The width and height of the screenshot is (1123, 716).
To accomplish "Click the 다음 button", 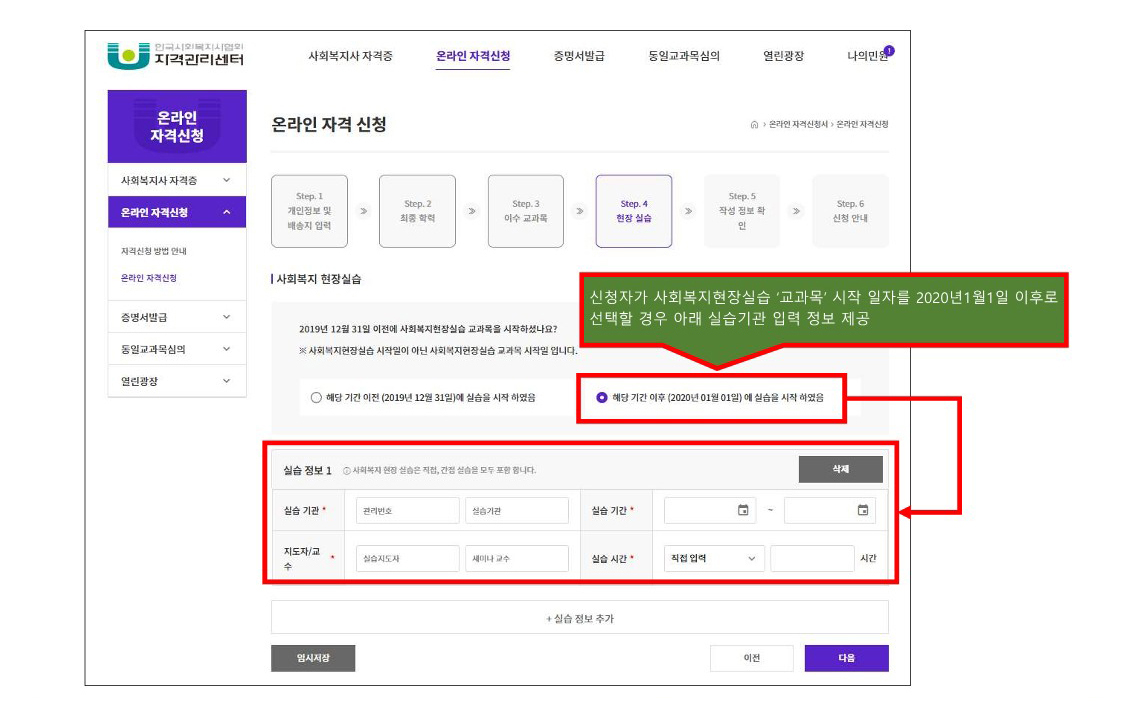I will 847,658.
